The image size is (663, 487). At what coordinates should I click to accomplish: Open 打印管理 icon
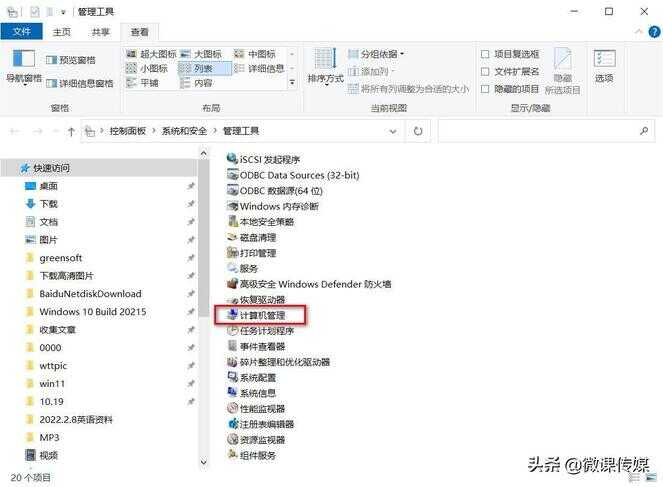(232, 252)
